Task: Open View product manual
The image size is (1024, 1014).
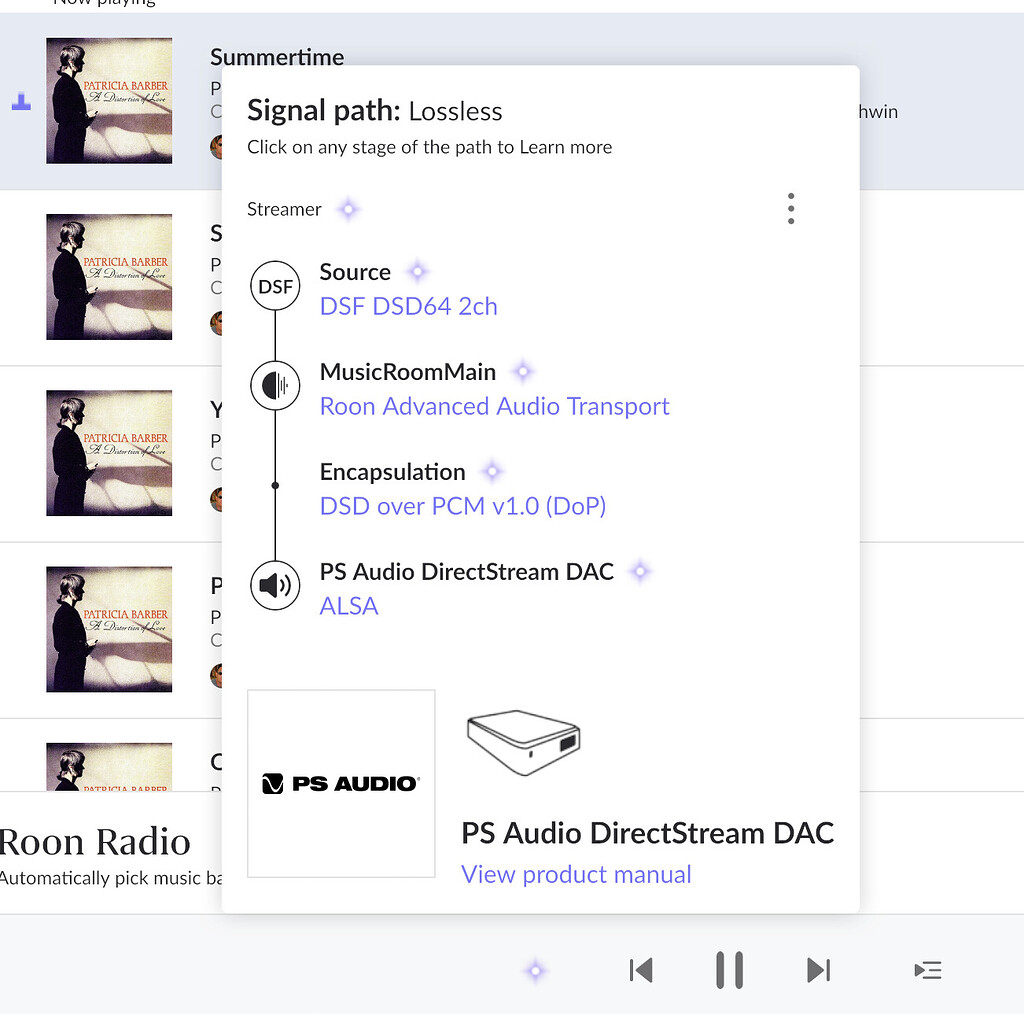Action: (x=576, y=874)
